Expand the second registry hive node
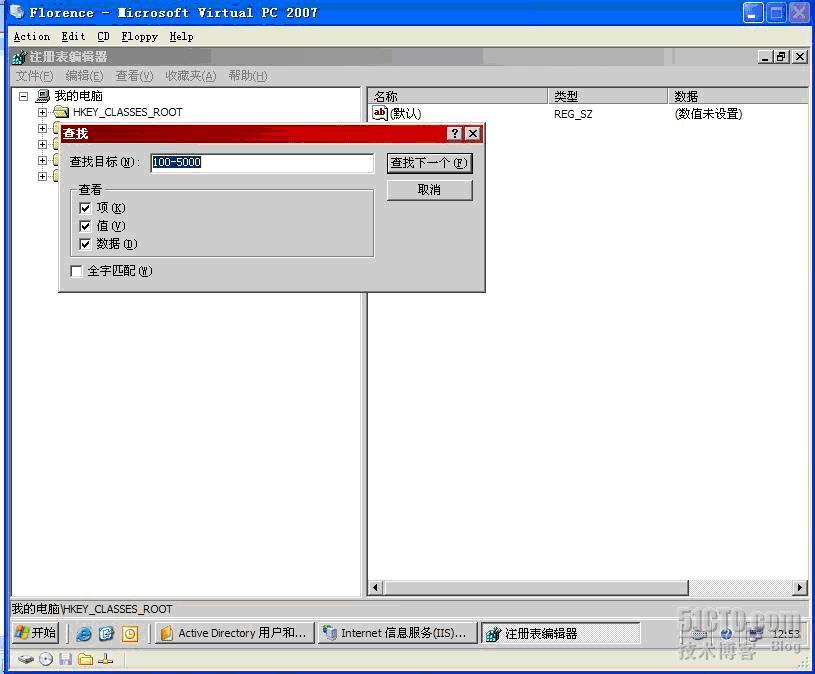 point(43,128)
